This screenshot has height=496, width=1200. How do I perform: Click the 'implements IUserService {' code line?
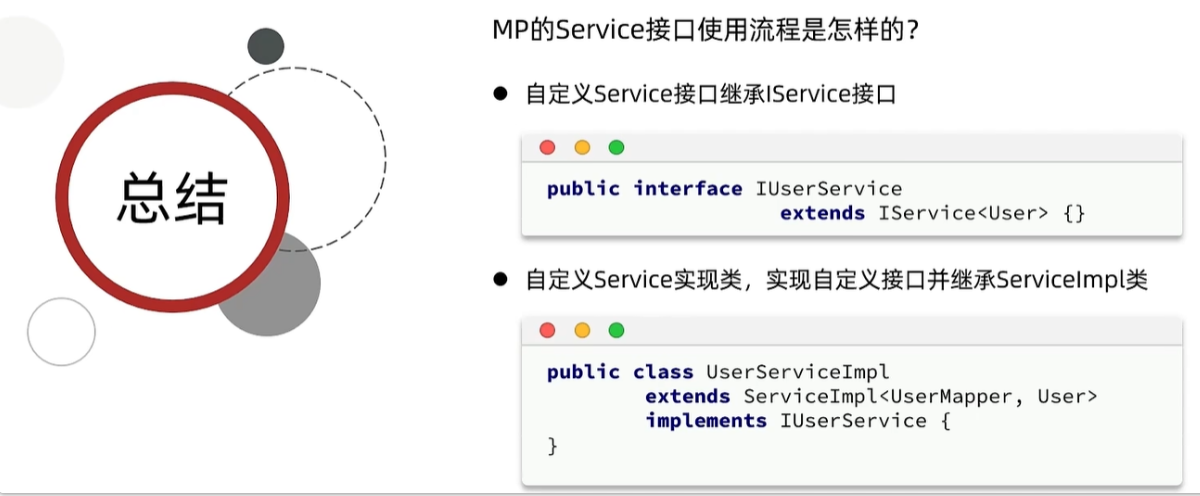click(796, 421)
